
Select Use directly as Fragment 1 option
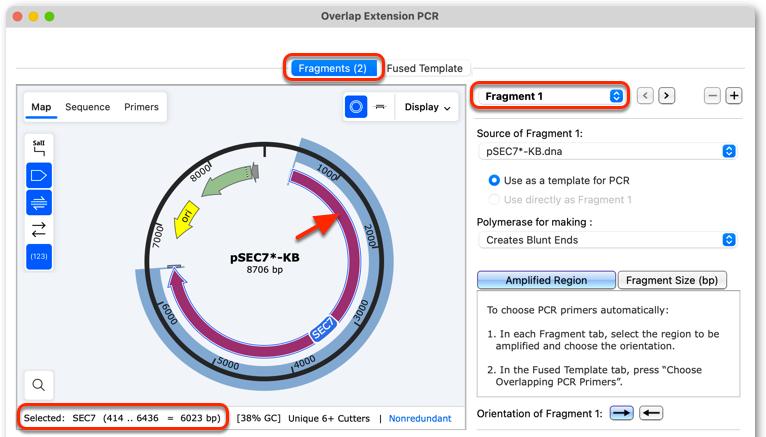coord(560,200)
